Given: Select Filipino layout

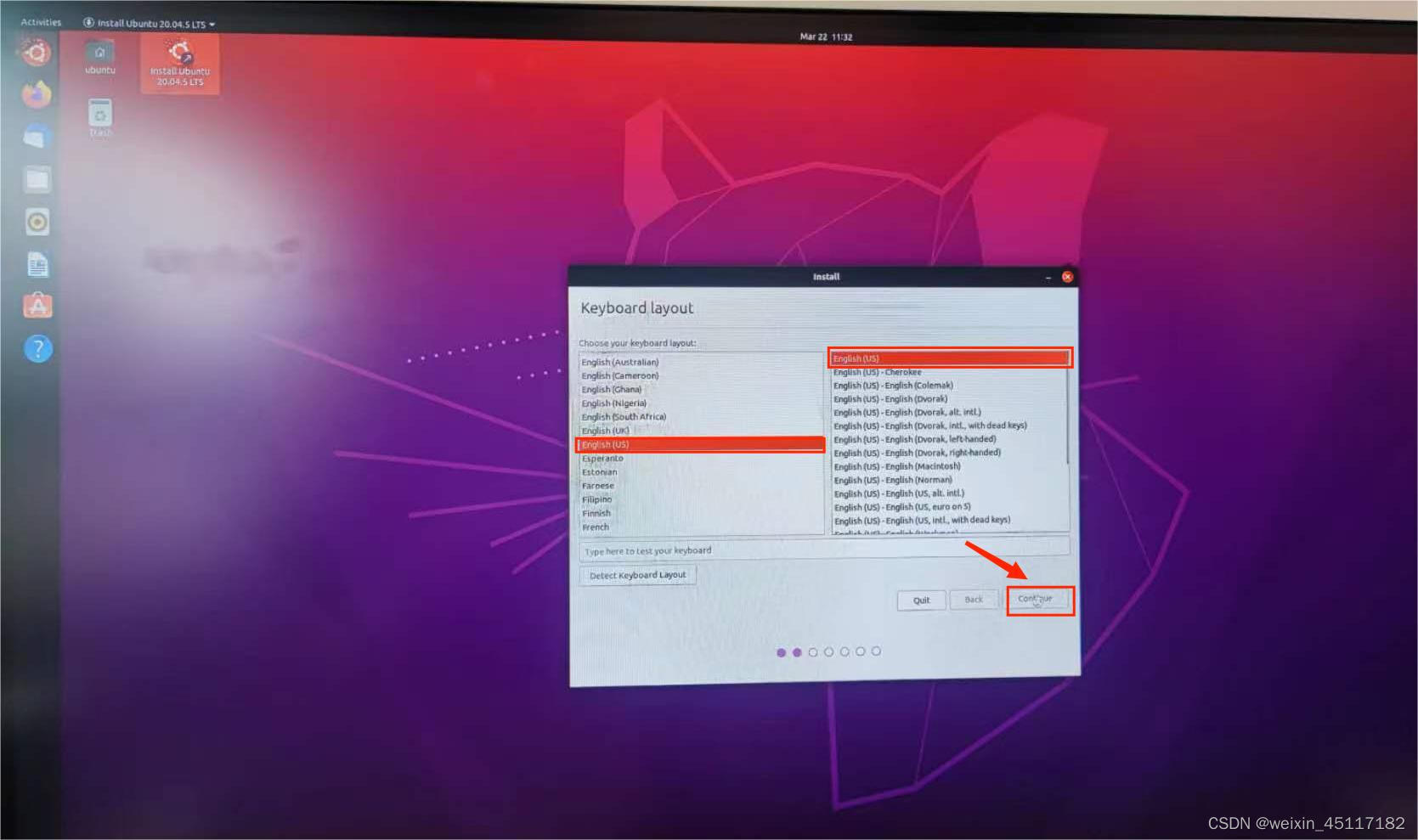Looking at the screenshot, I should (701, 499).
